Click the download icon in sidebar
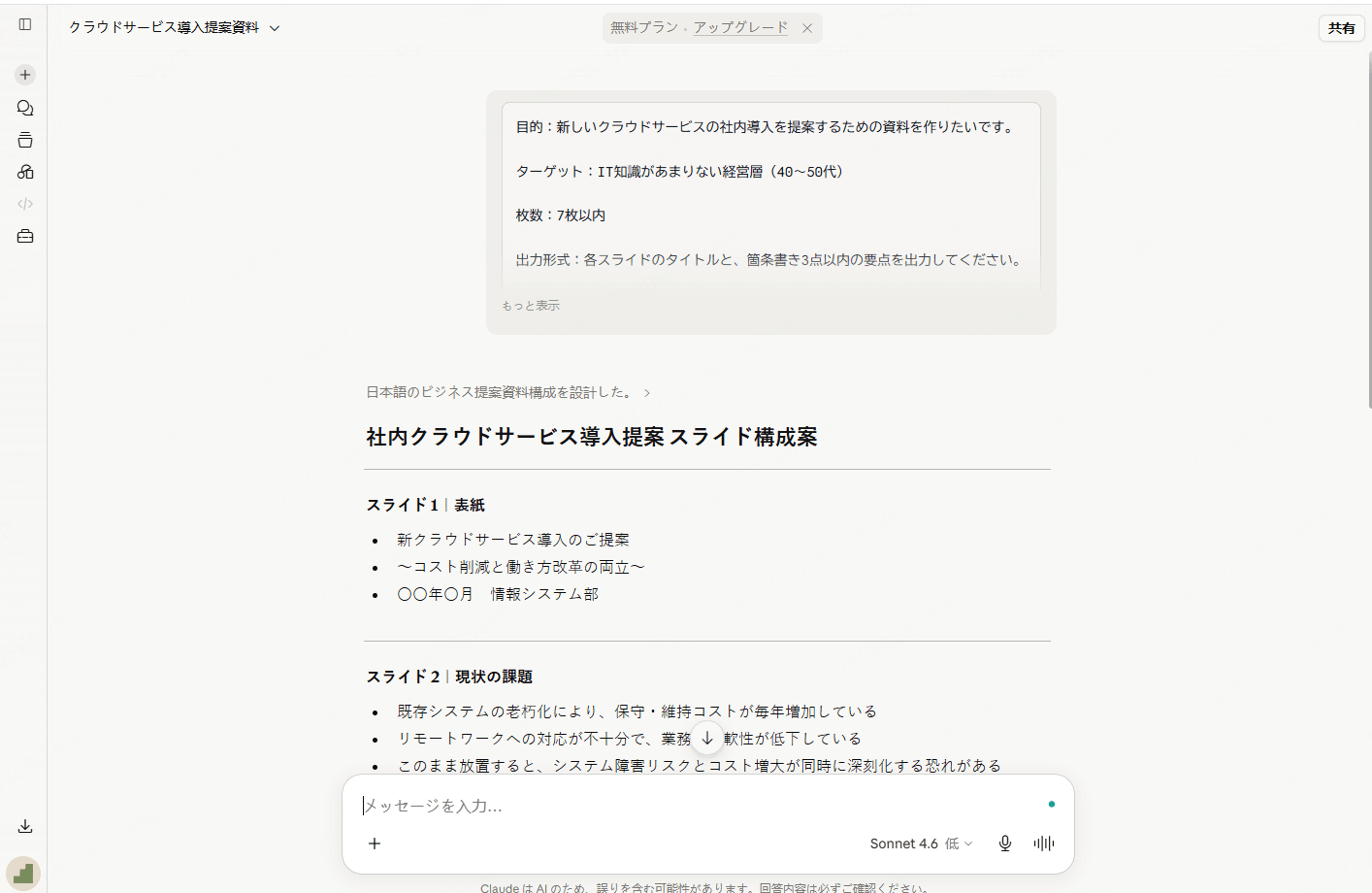The height and width of the screenshot is (893, 1372). tap(25, 826)
